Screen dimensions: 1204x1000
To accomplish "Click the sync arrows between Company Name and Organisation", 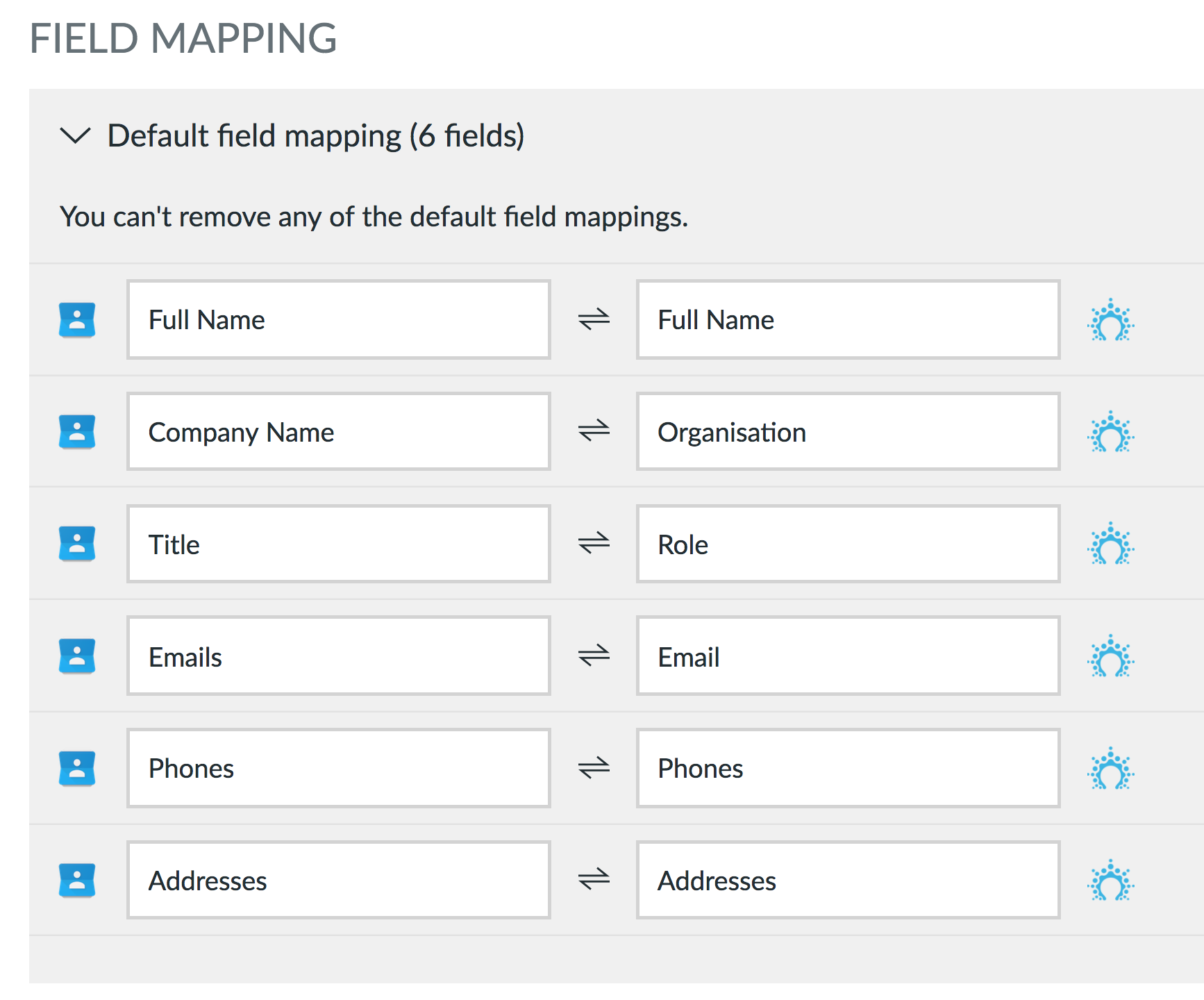I will coord(594,431).
